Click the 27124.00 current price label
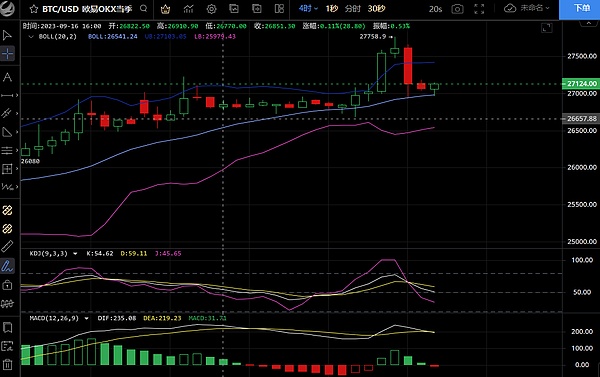This screenshot has width=600, height=377. pos(581,83)
